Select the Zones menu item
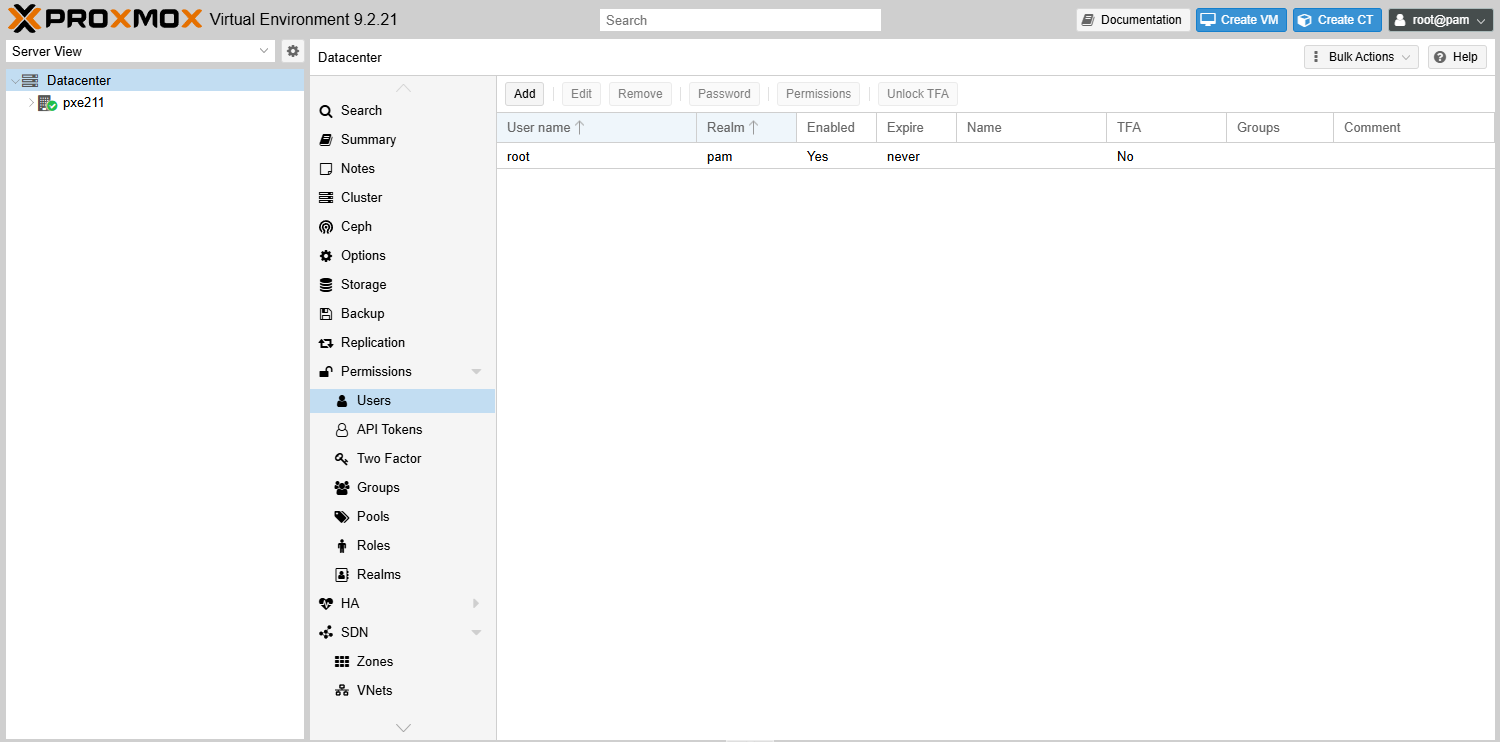 (x=402, y=662)
